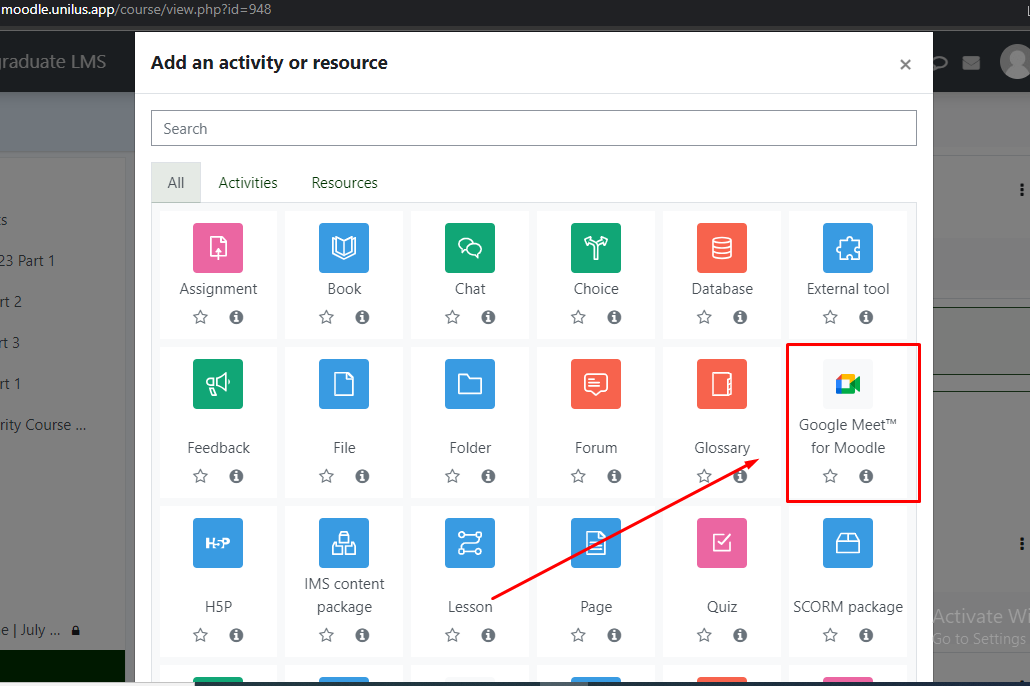
Task: Star the Assignment activity as favourite
Action: (200, 317)
